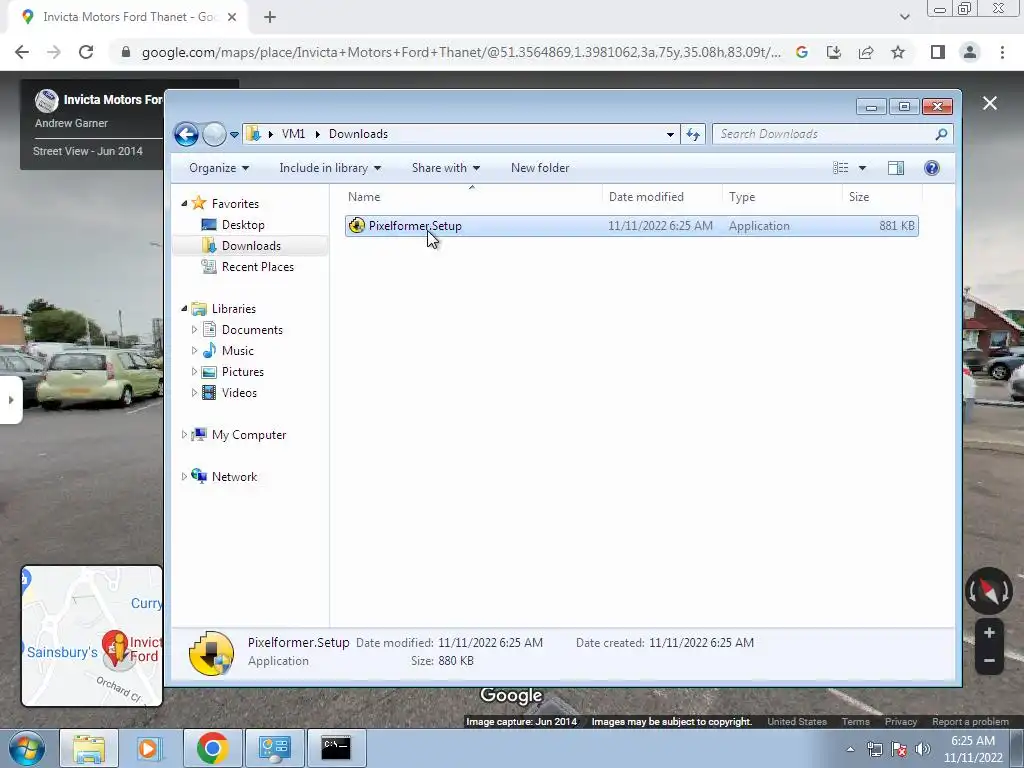Open a new Chrome tab
This screenshot has width=1024, height=768.
tap(270, 17)
